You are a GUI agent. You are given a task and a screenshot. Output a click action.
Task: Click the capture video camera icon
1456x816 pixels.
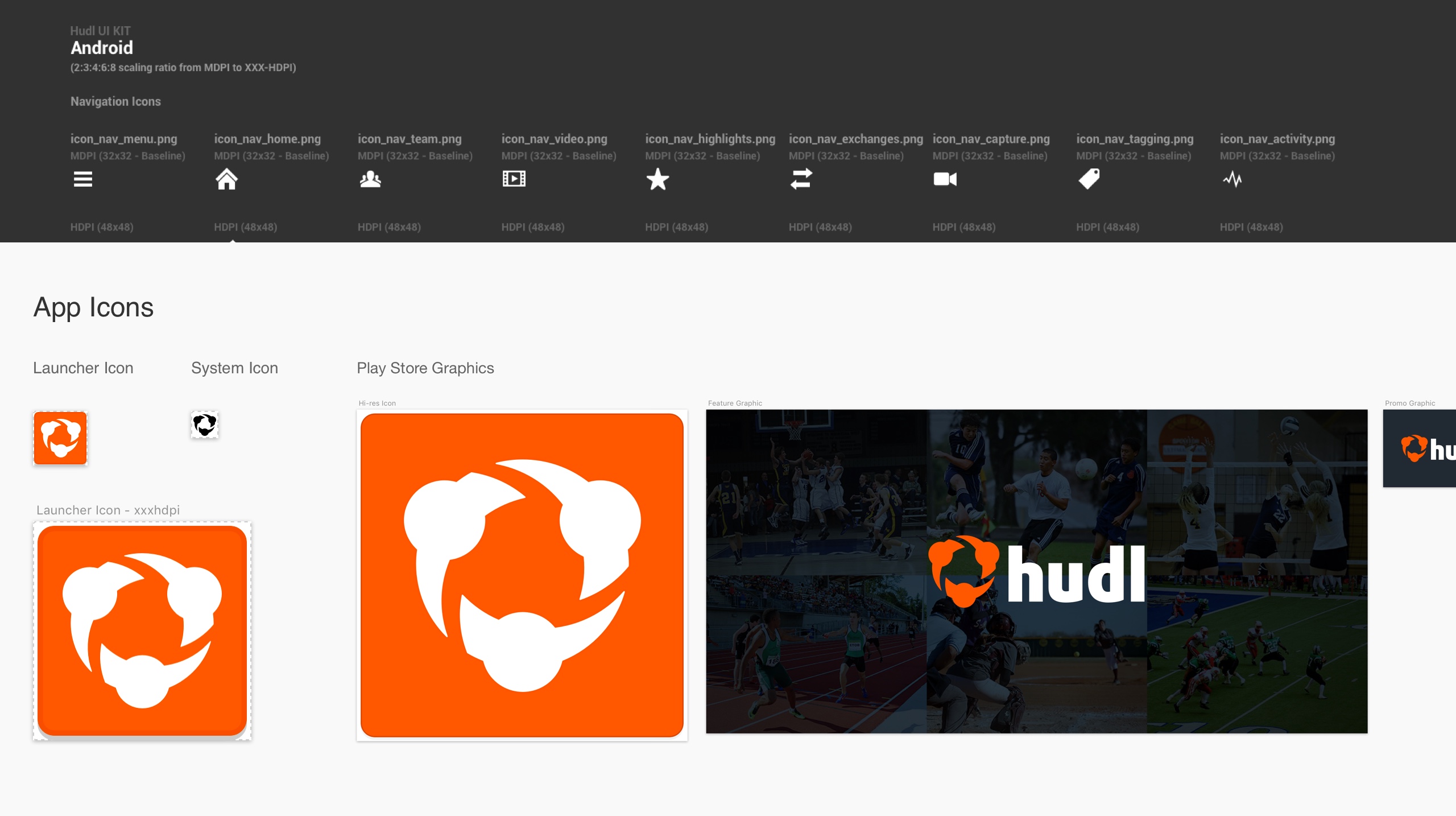(945, 179)
